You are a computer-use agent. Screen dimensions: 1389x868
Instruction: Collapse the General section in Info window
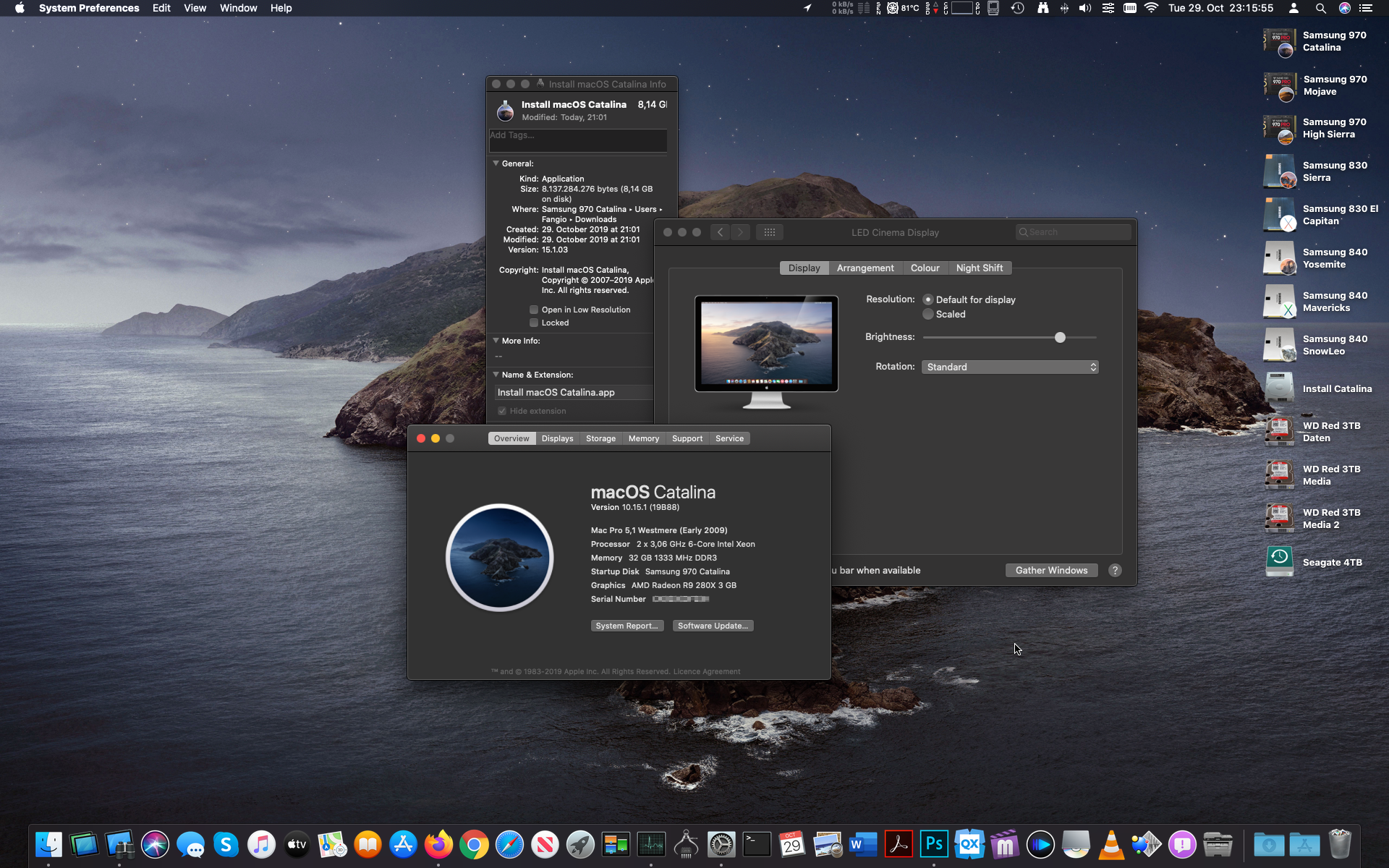click(x=496, y=163)
